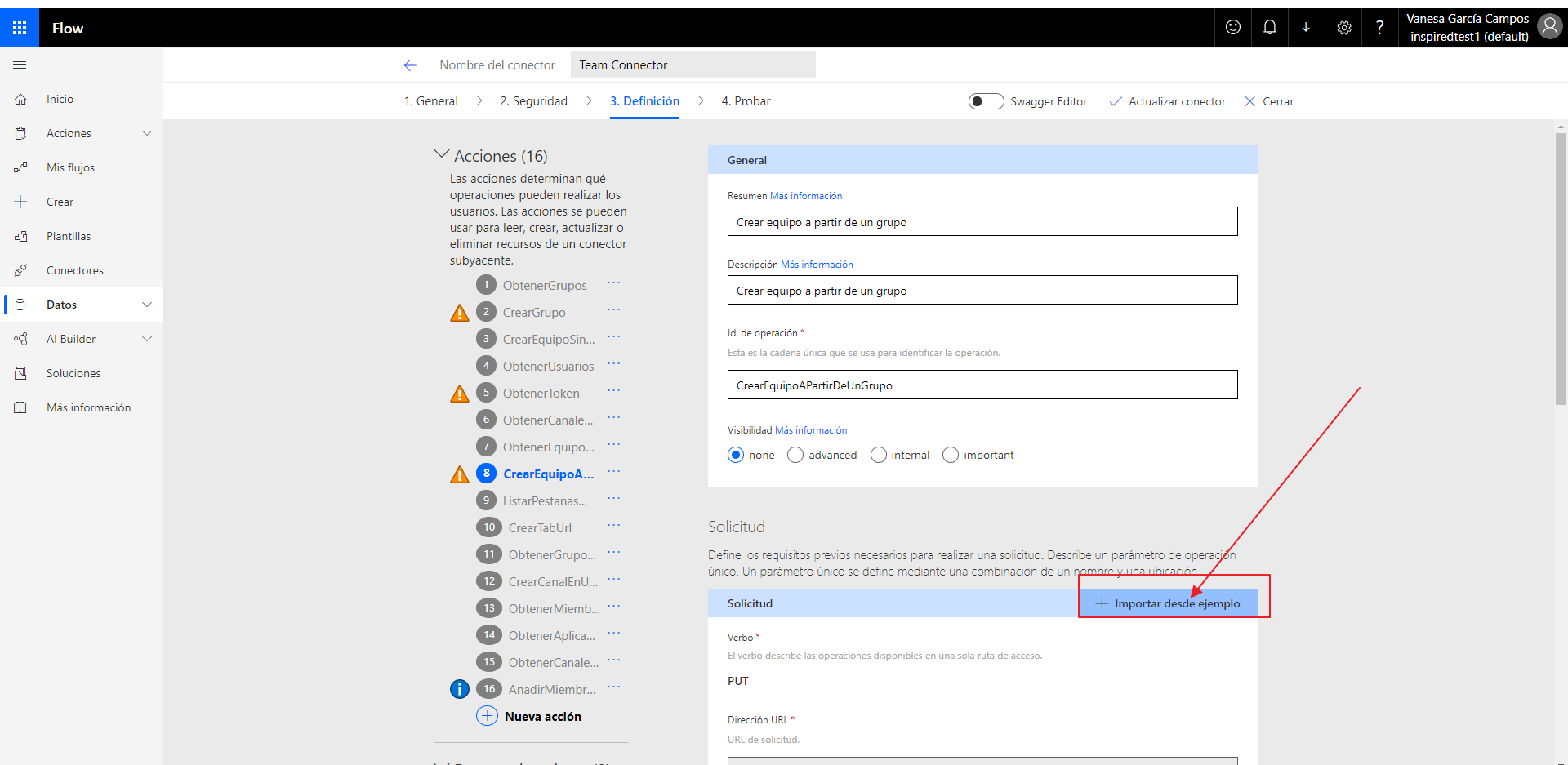This screenshot has height=765, width=1568.
Task: Click the download arrow icon in header
Action: tap(1306, 28)
